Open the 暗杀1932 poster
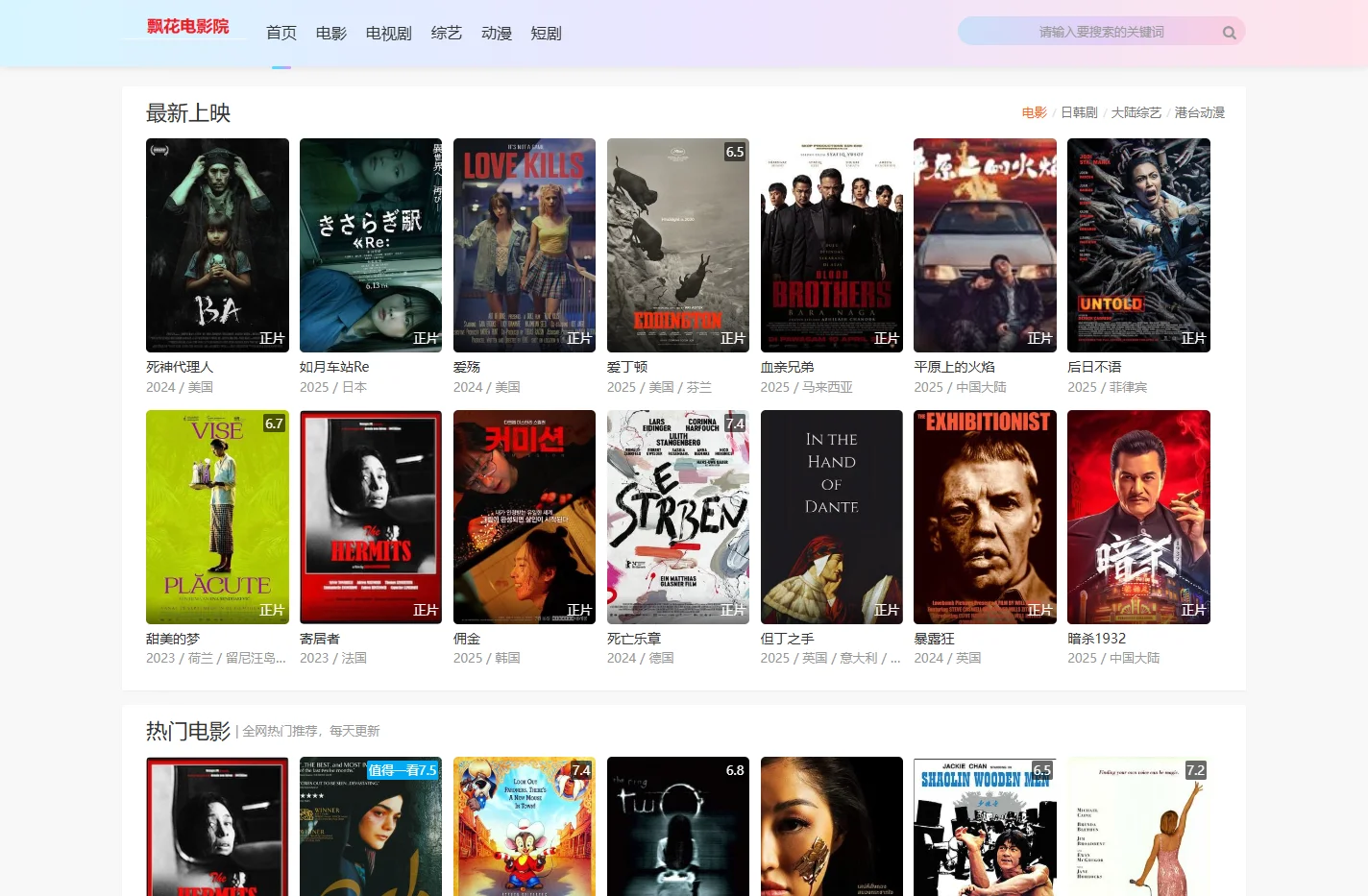The image size is (1368, 896). (1138, 517)
